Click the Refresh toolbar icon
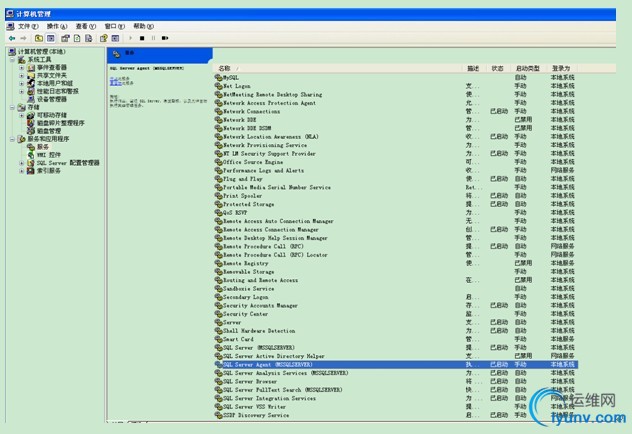Image resolution: width=632 pixels, height=434 pixels. click(x=77, y=38)
